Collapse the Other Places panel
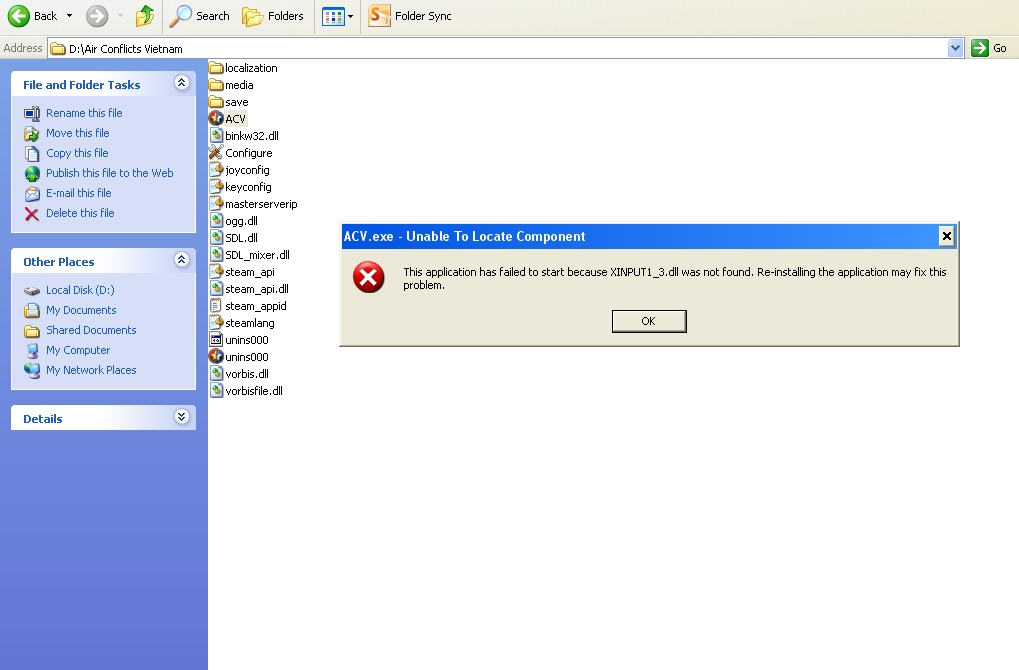The image size is (1019, 670). coord(181,259)
